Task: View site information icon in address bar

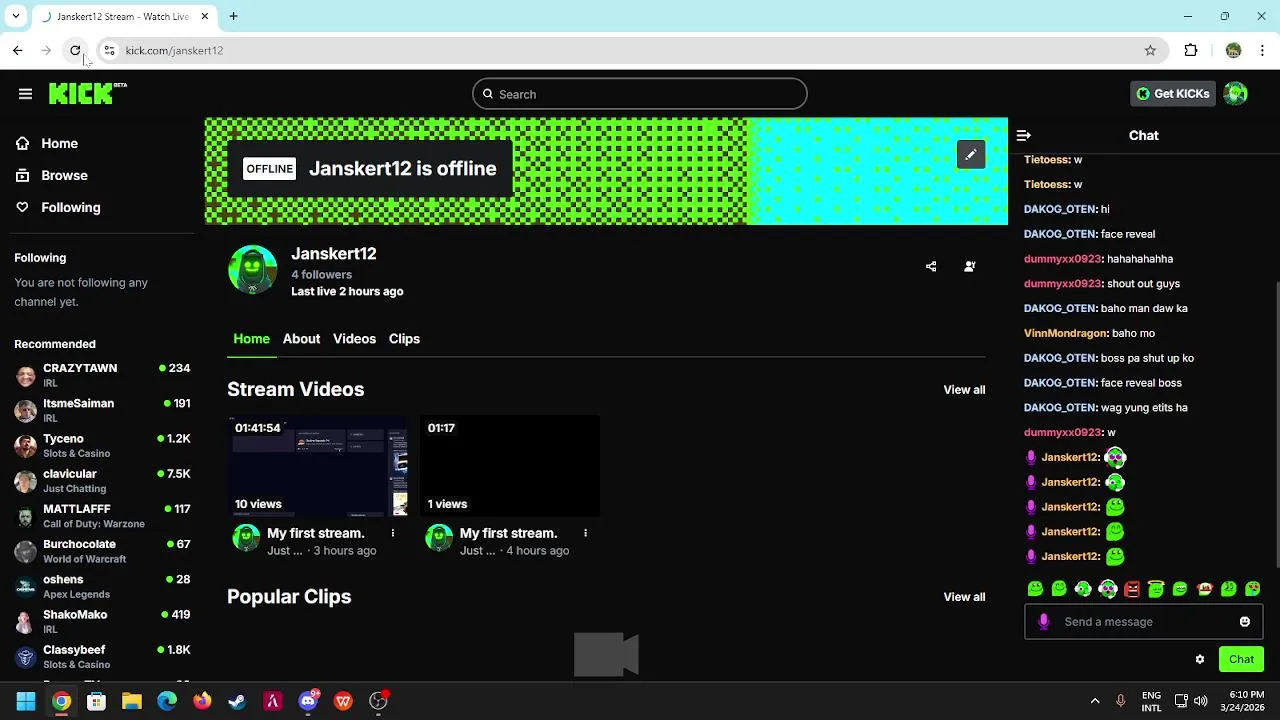Action: (x=109, y=50)
